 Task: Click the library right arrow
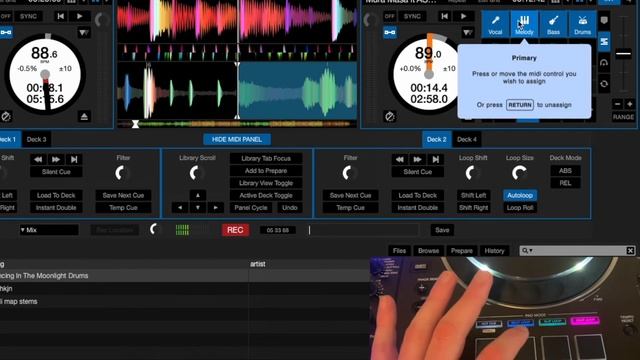[216, 208]
